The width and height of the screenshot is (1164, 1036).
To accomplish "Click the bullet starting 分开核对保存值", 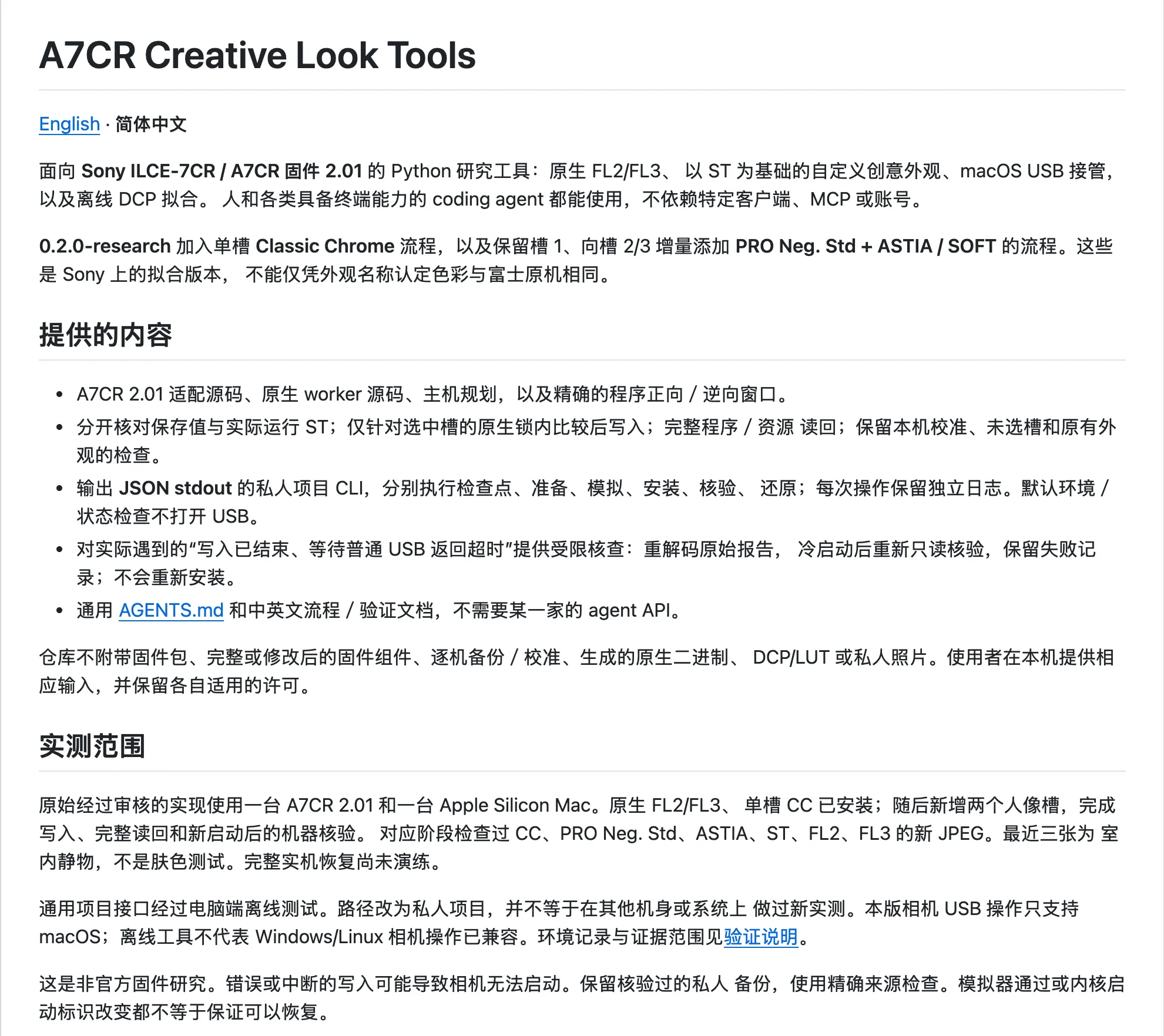I will [596, 441].
